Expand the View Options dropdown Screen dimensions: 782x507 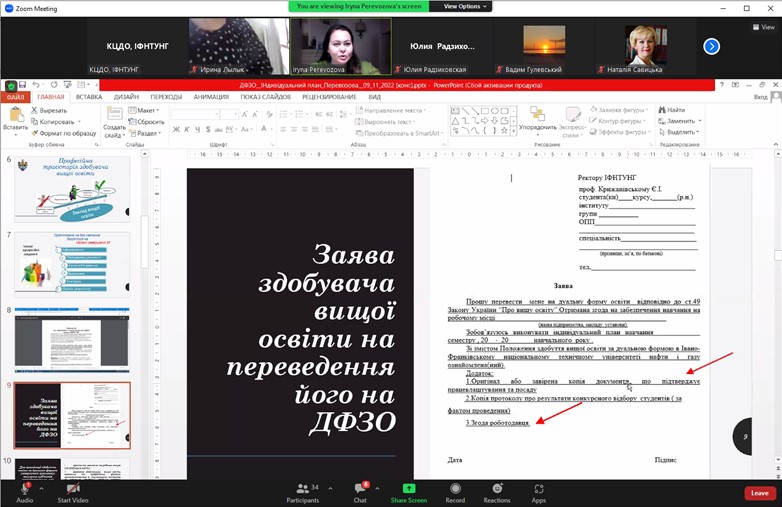tap(462, 6)
